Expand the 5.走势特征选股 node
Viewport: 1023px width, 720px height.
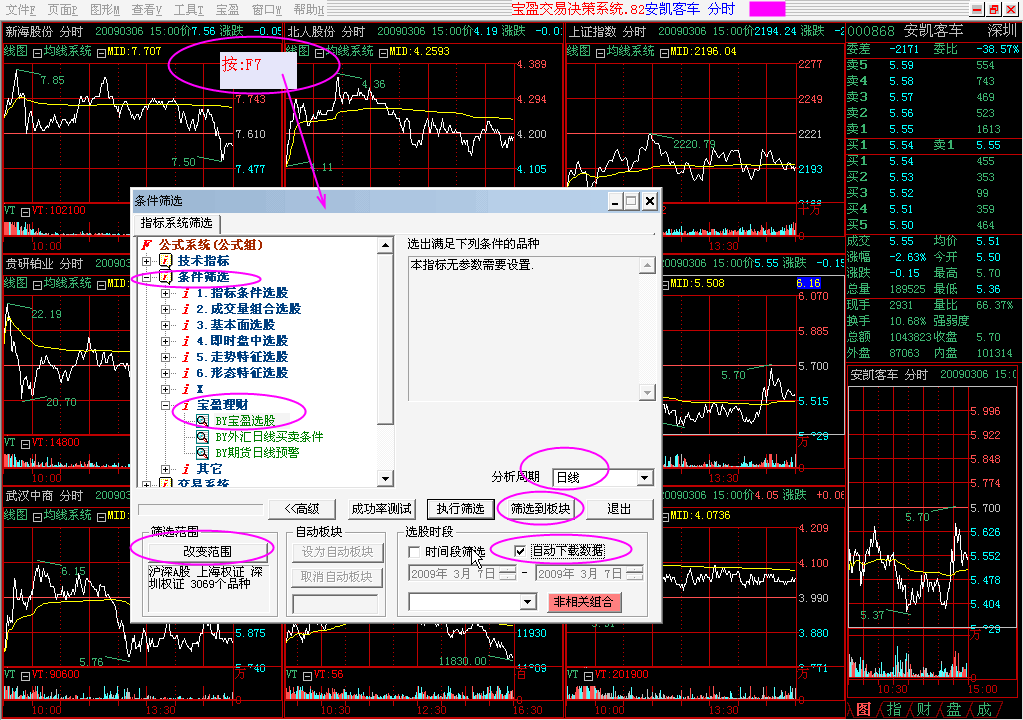pyautogui.click(x=166, y=357)
